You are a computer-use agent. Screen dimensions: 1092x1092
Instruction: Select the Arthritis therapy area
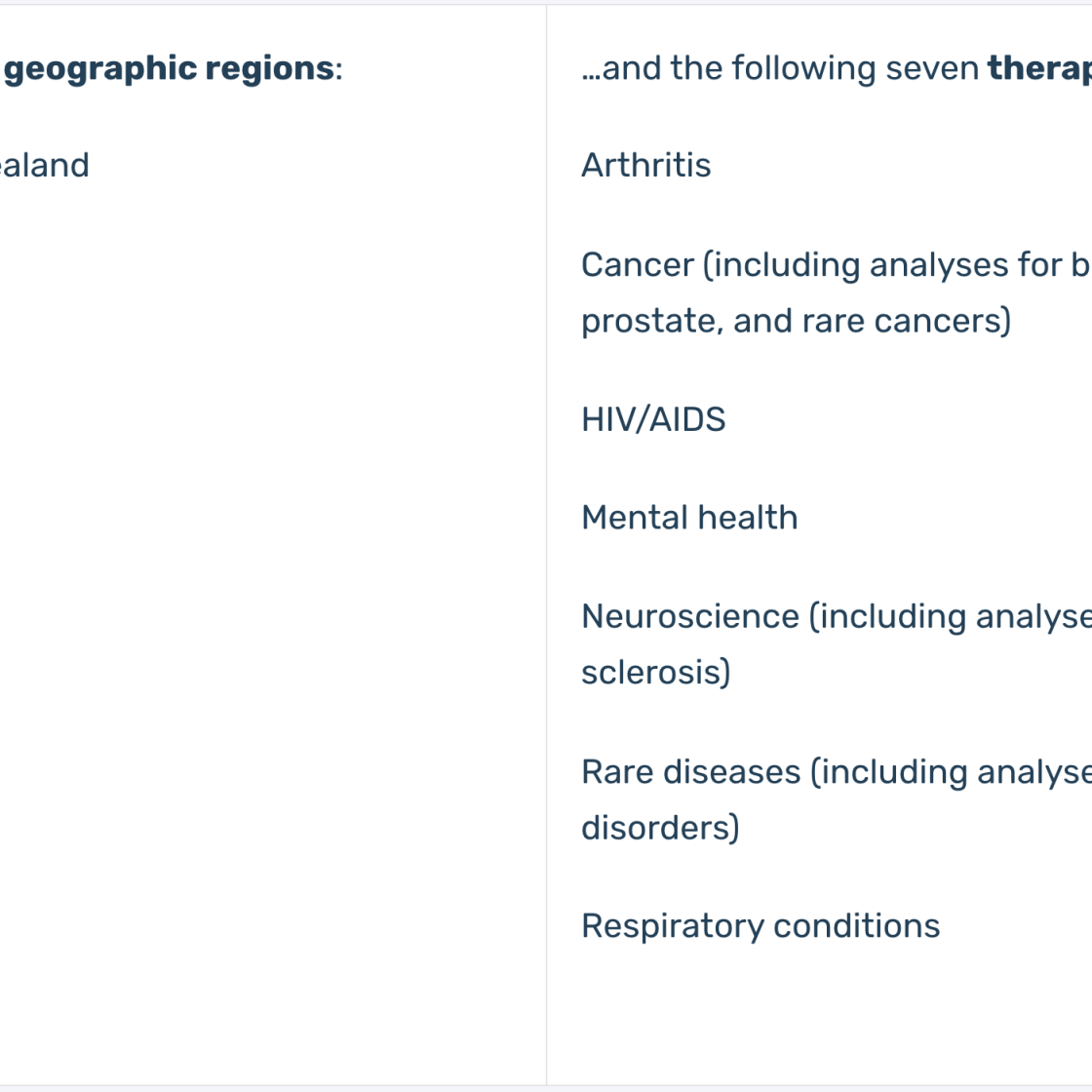point(646,166)
